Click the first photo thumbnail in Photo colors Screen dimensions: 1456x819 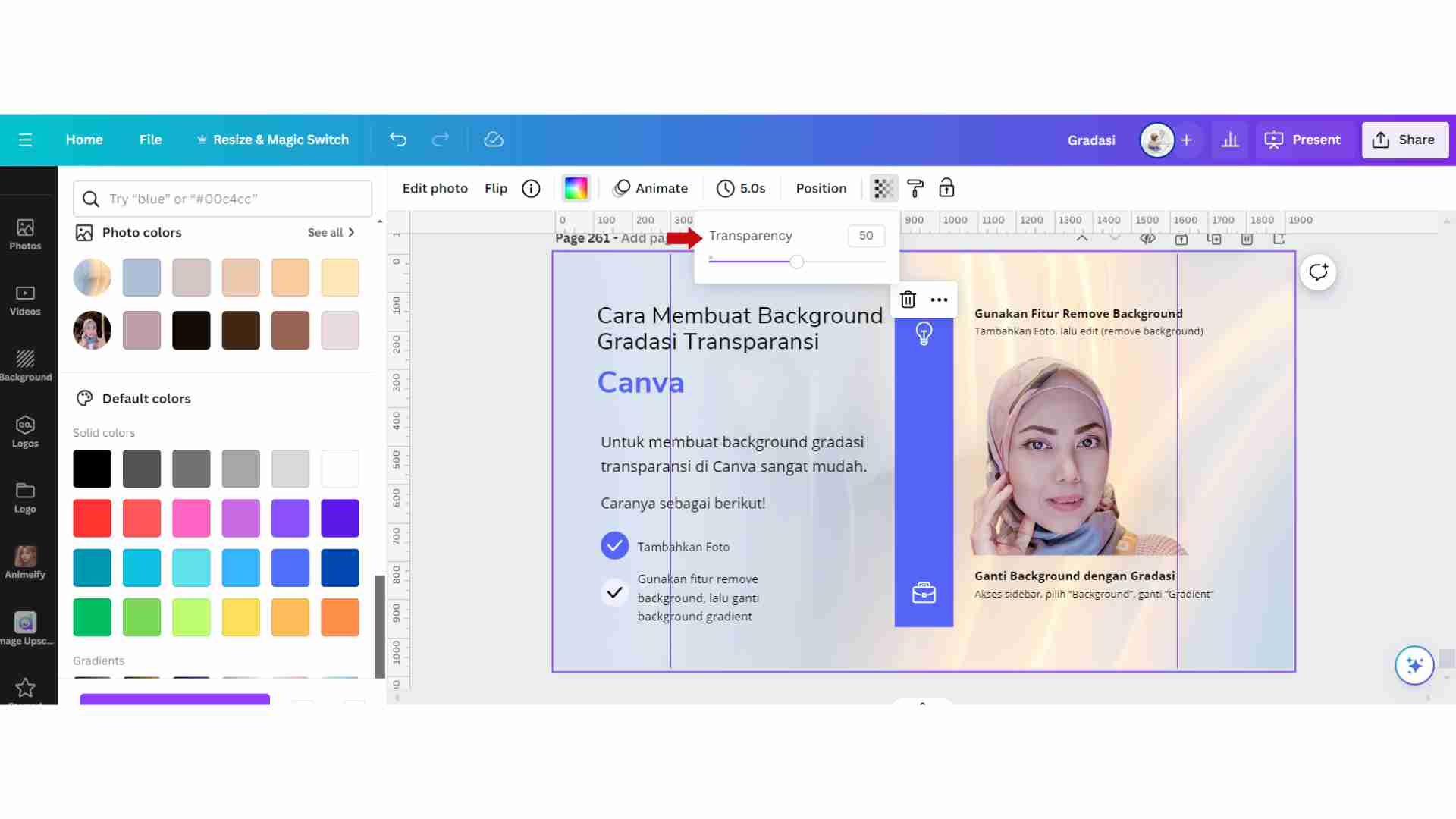92,278
